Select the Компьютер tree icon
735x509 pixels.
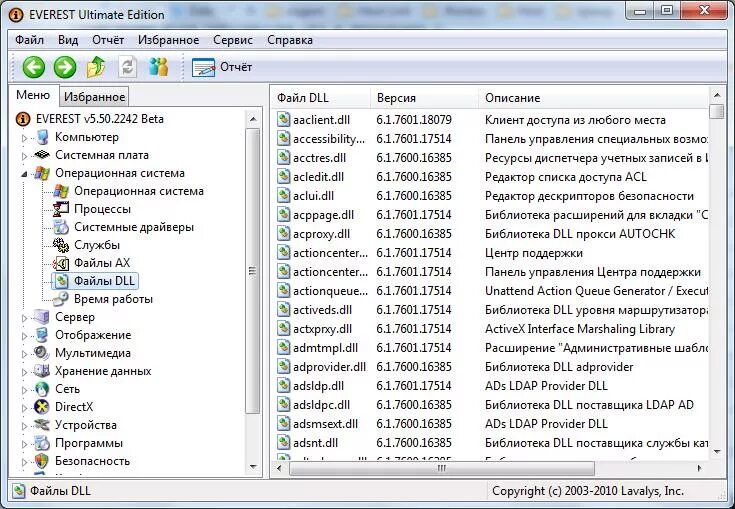click(x=43, y=137)
